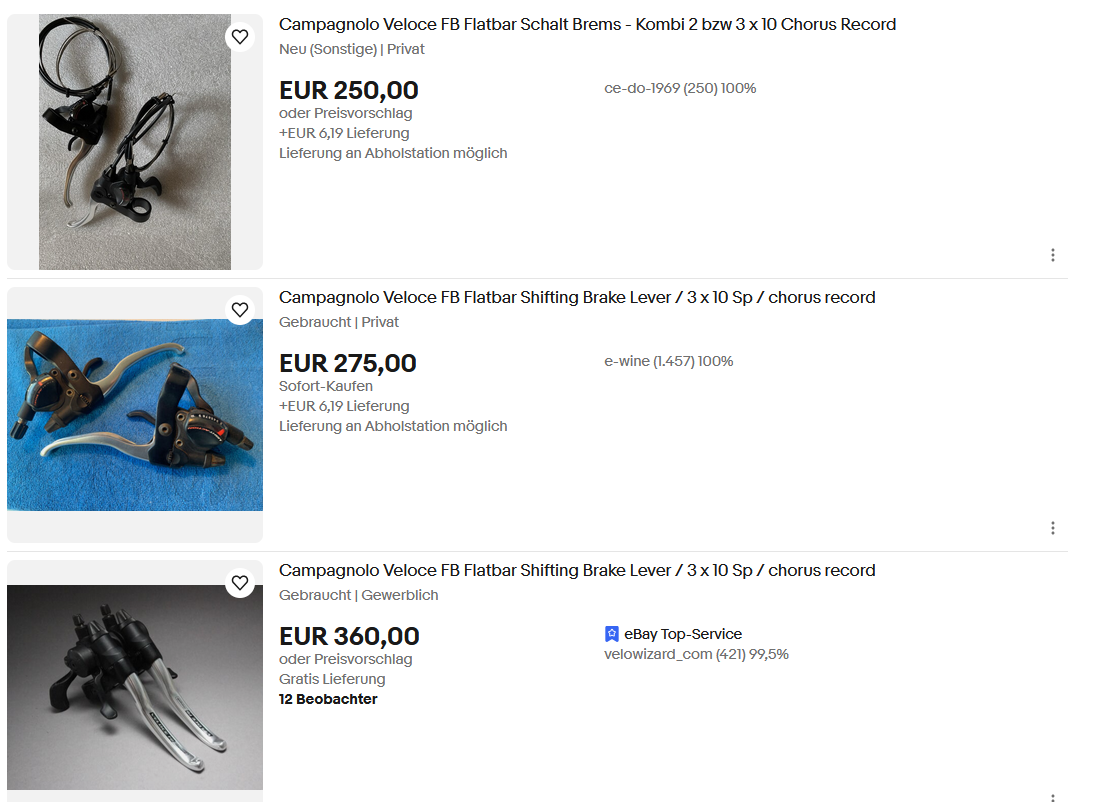View thumbnail of levers on blue cloth

pos(134,414)
